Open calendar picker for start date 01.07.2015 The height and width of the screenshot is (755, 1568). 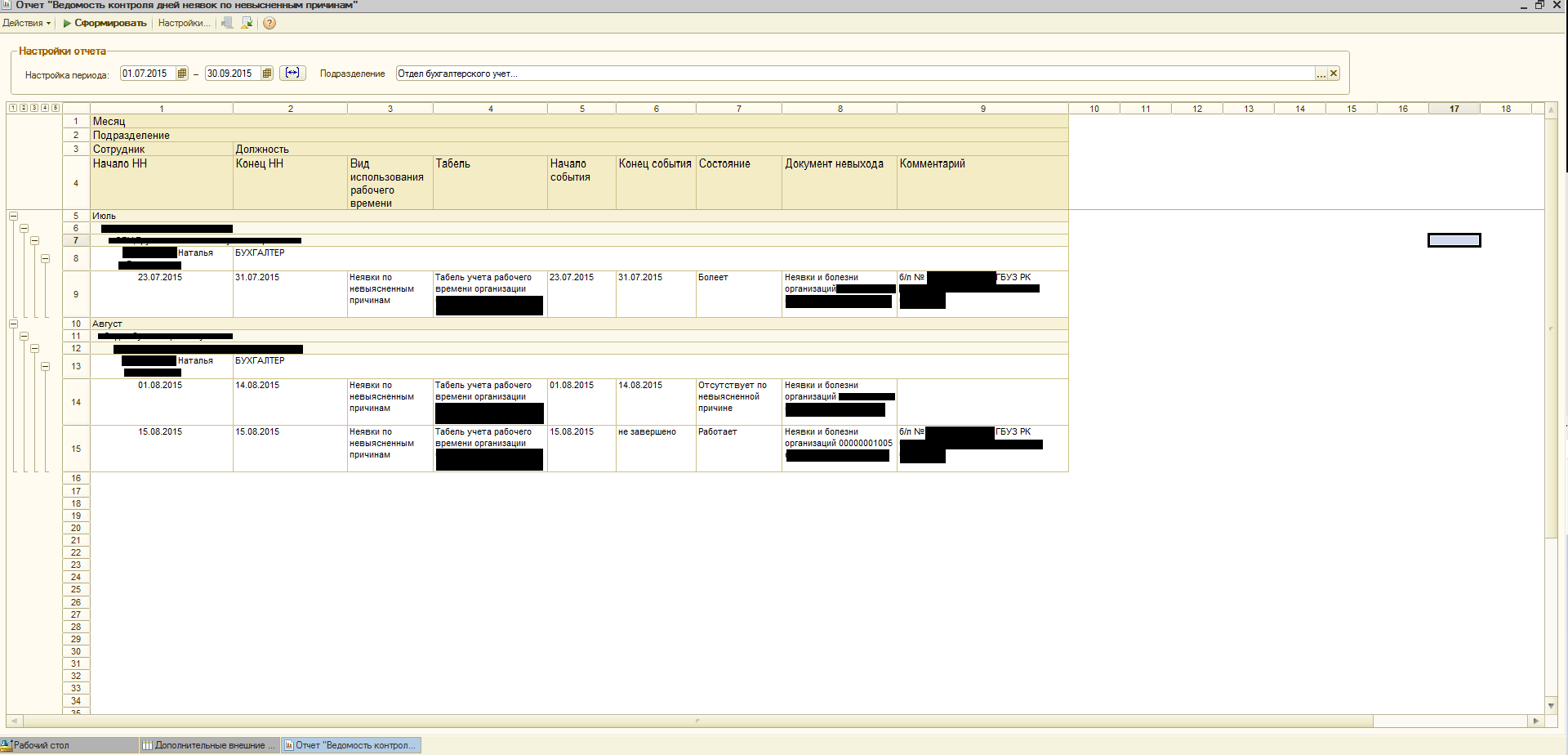pyautogui.click(x=182, y=74)
